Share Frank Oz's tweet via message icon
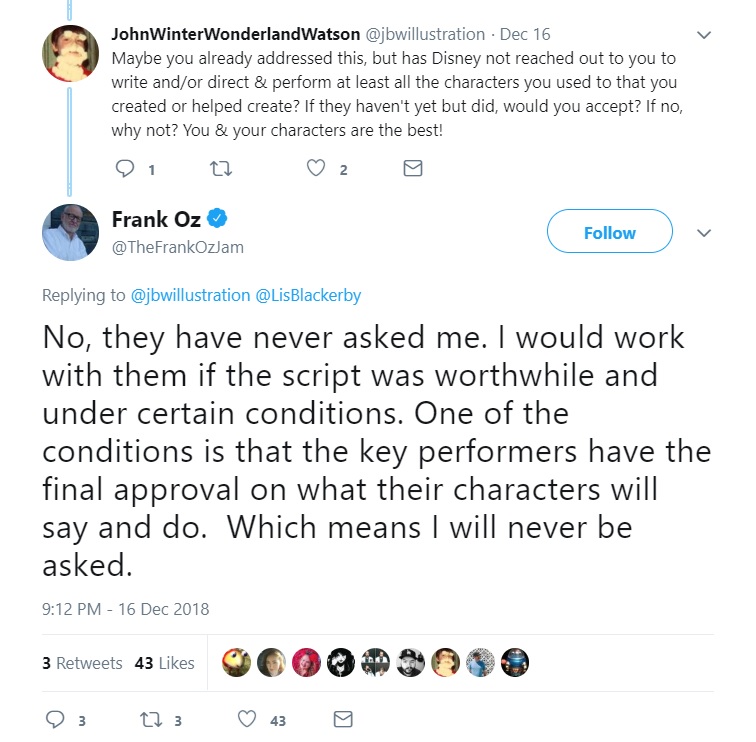The image size is (756, 742). [x=343, y=719]
